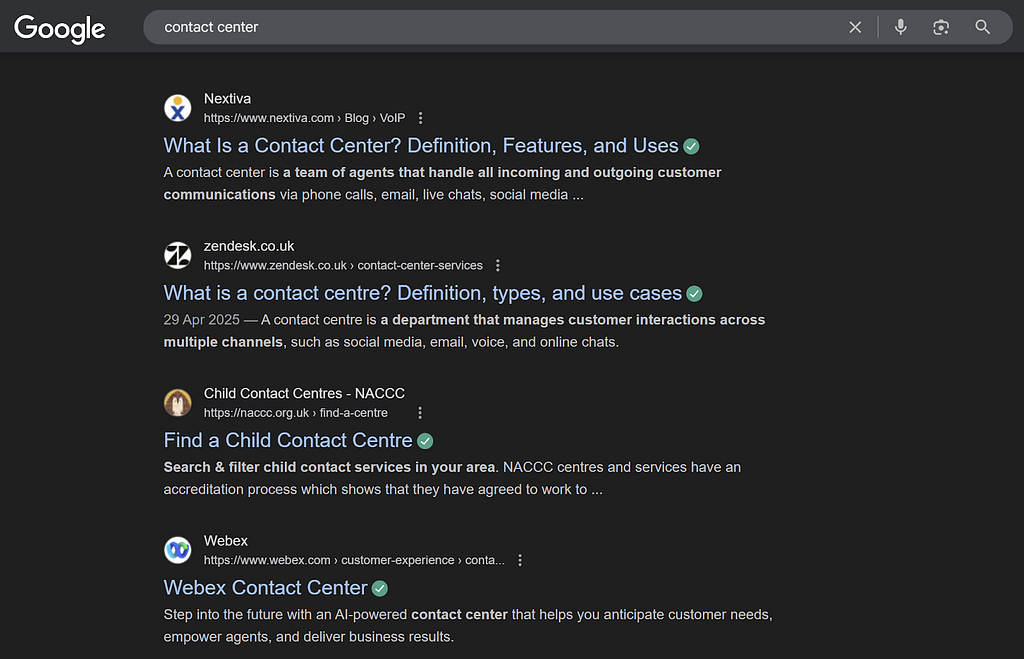
Task: Open the three-dot menu for zendesk.co.uk result
Action: (x=498, y=266)
